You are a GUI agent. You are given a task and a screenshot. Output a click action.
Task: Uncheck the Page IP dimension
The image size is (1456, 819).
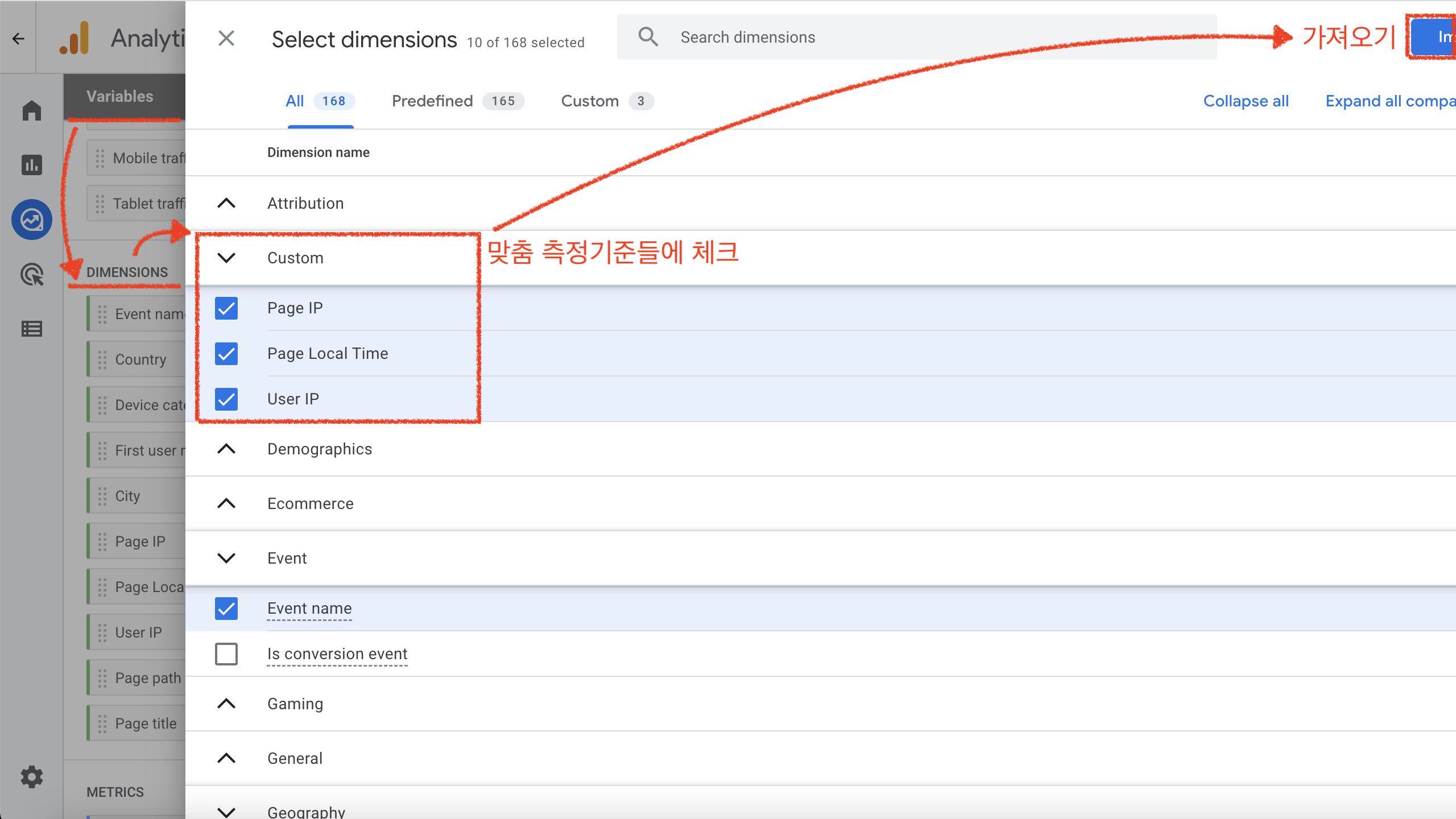point(226,308)
